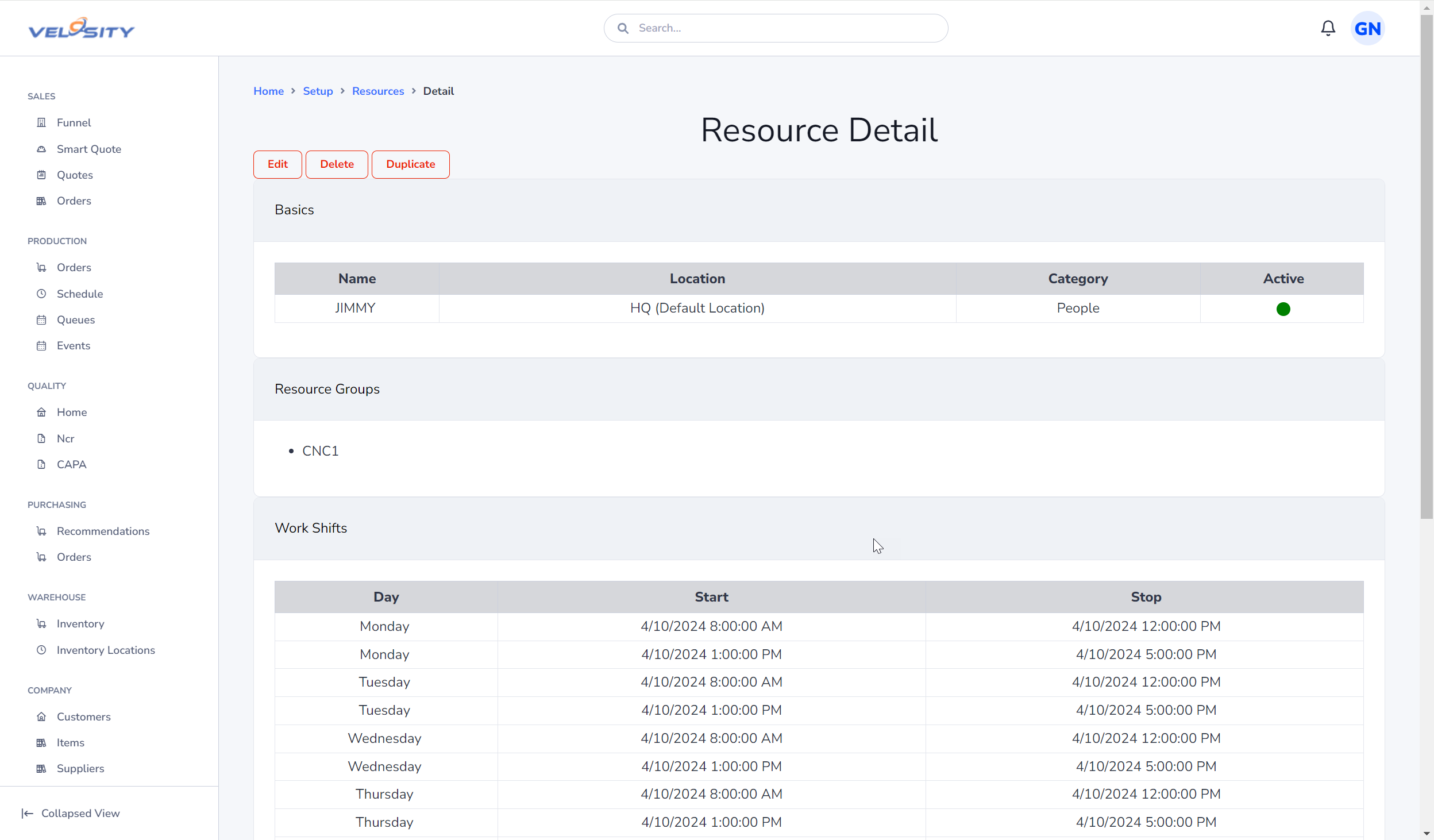Click the Duplicate button
Image resolution: width=1434 pixels, height=840 pixels.
[411, 164]
